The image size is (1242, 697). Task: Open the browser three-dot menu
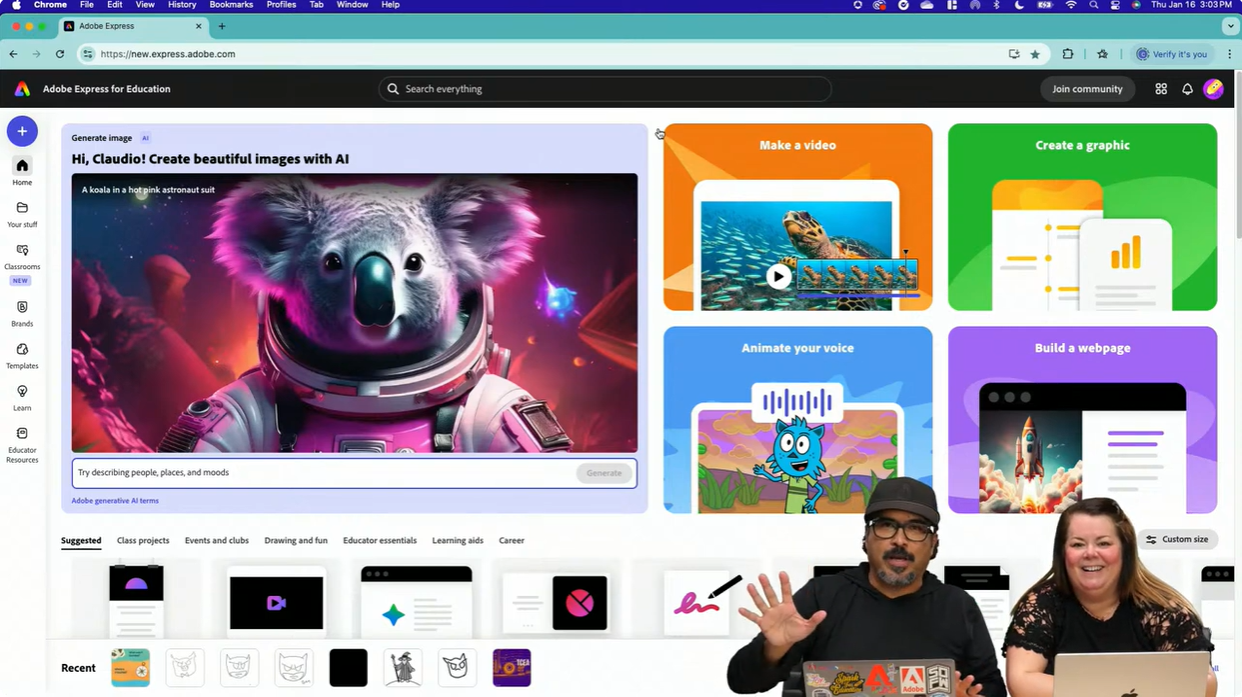pyautogui.click(x=1228, y=54)
